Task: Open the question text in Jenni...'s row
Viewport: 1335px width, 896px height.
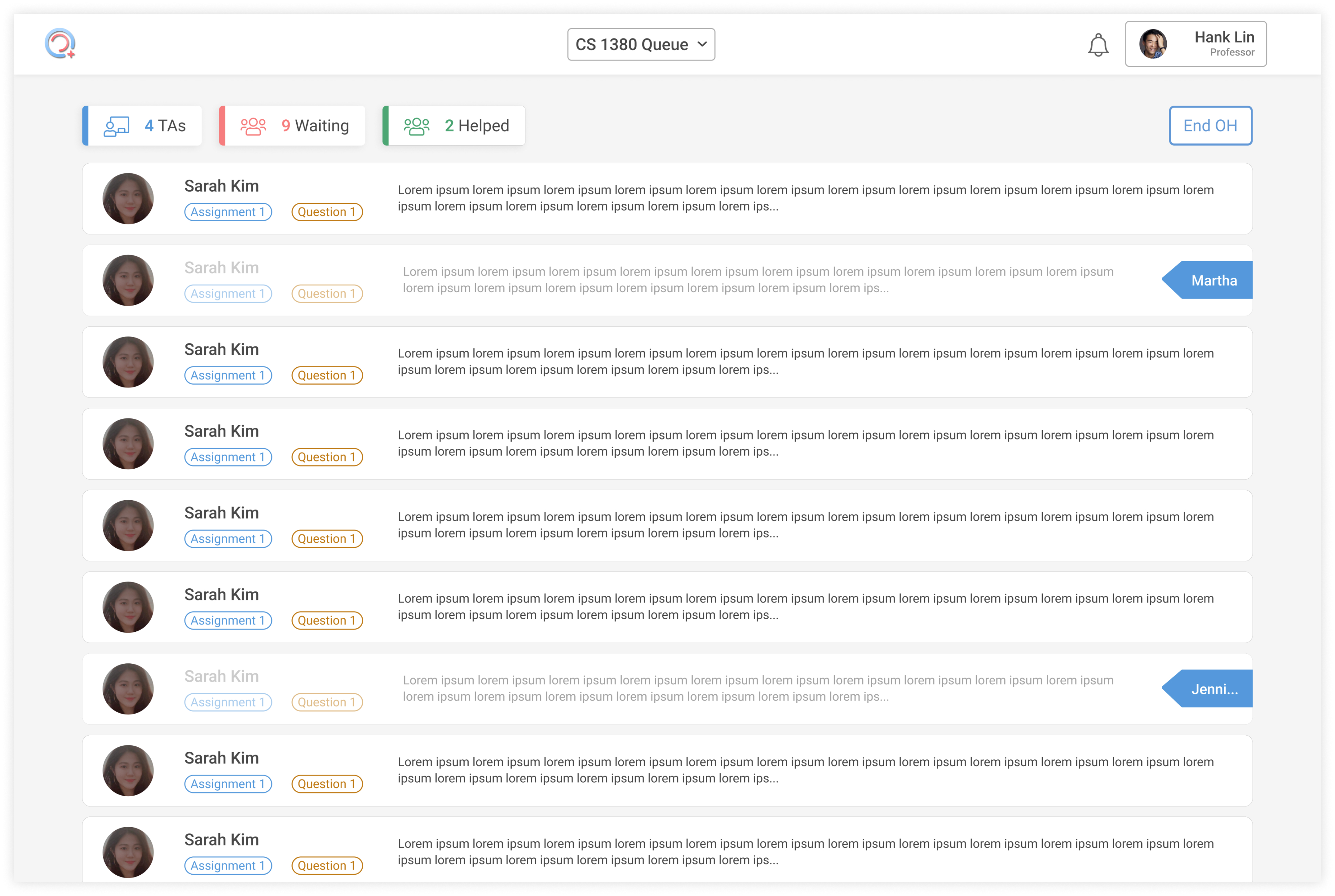Action: pos(758,689)
